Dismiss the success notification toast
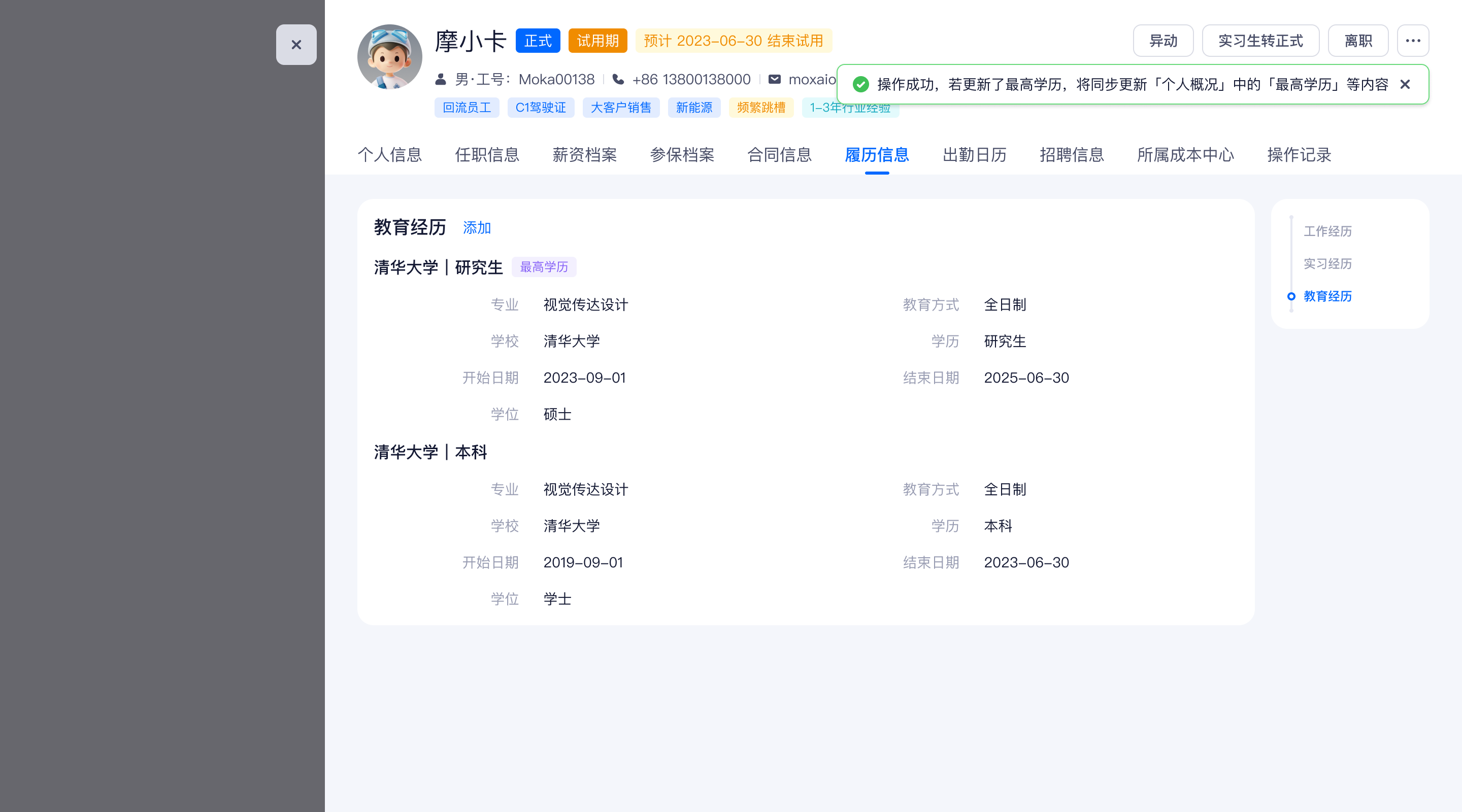The image size is (1462, 812). click(1405, 85)
